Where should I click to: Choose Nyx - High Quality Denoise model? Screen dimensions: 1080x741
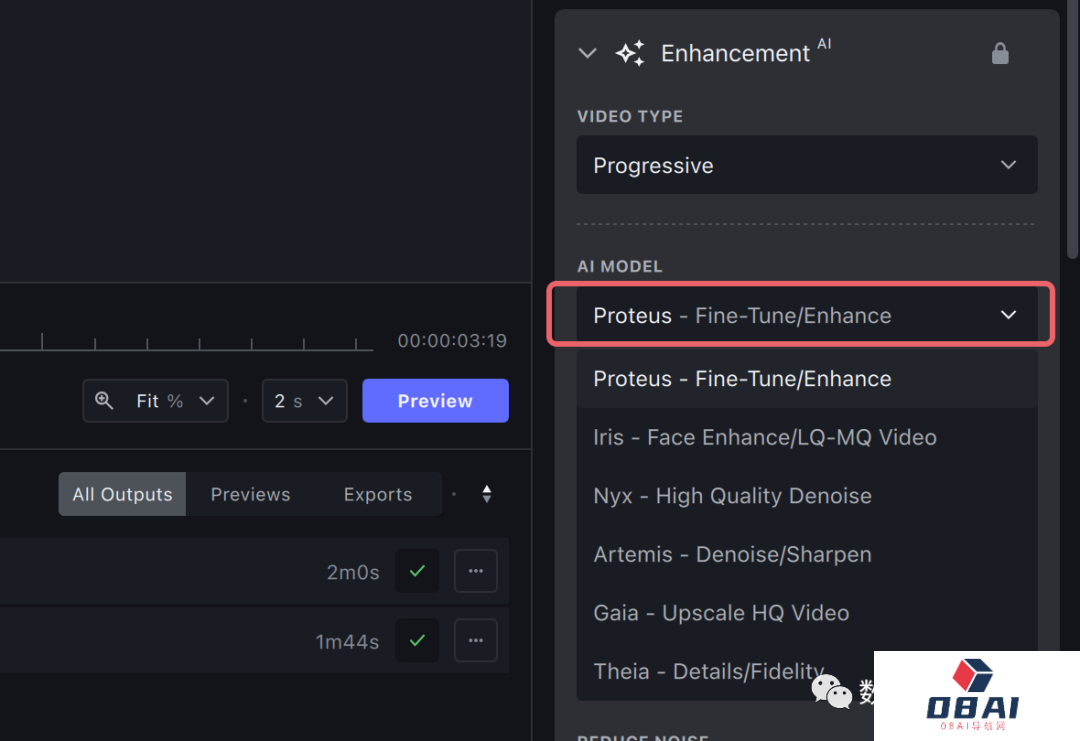click(733, 496)
